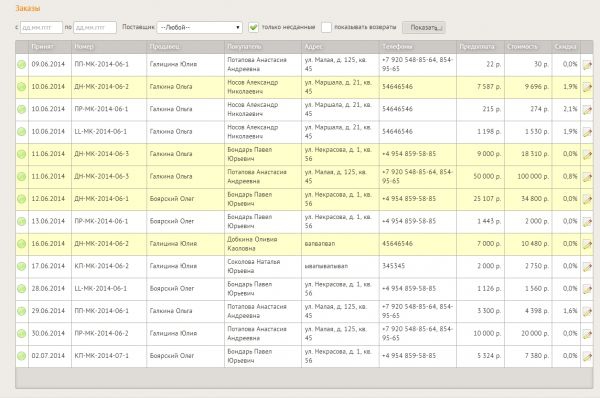Sort by the Стоимость column header

pos(522,47)
